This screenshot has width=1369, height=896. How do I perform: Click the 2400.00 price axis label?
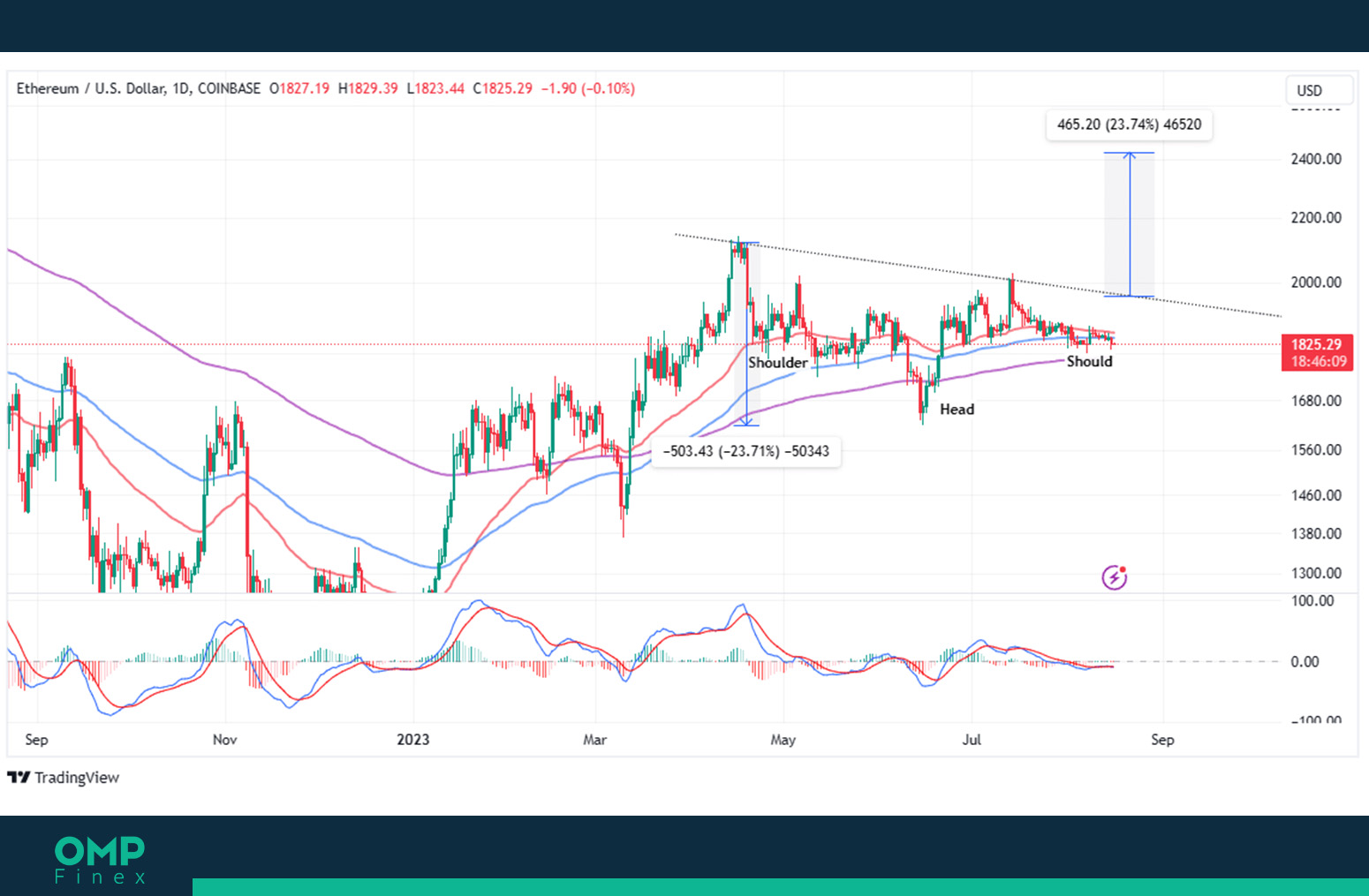[x=1316, y=159]
